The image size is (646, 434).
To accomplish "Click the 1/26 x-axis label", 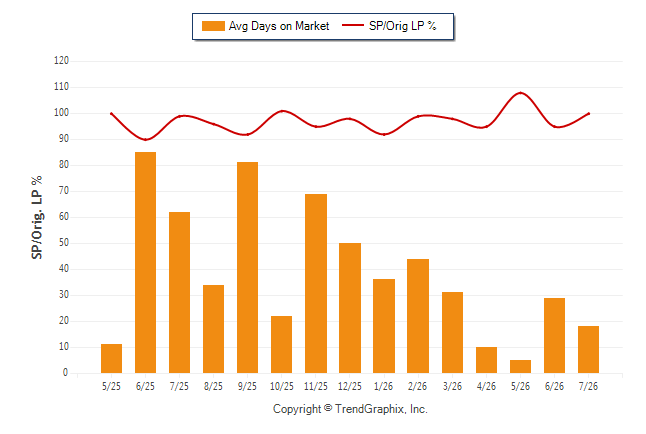I will pos(384,386).
